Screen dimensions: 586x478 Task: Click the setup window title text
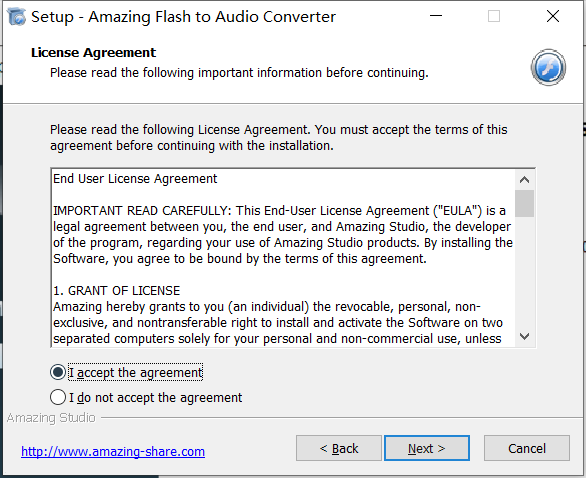click(183, 17)
